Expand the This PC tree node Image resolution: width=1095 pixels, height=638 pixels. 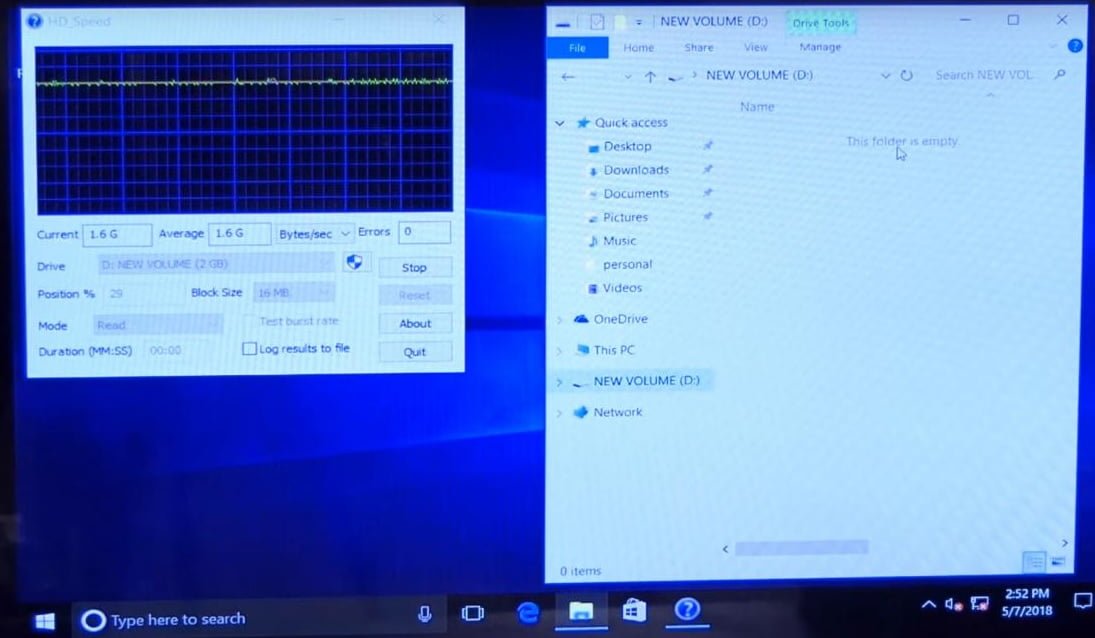559,350
